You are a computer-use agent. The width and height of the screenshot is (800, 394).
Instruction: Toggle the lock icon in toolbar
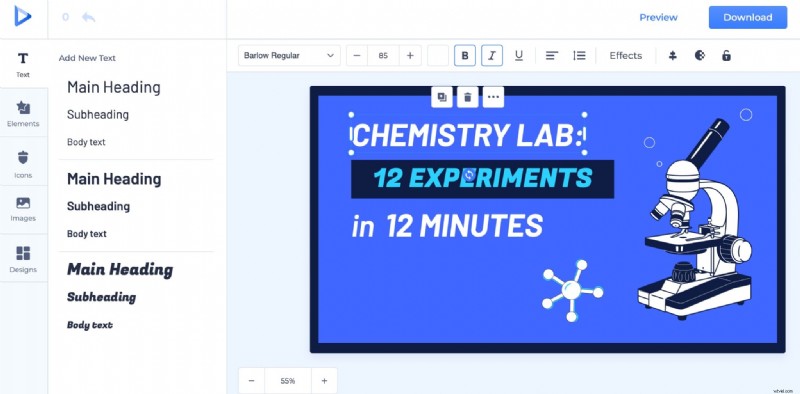[x=726, y=56]
